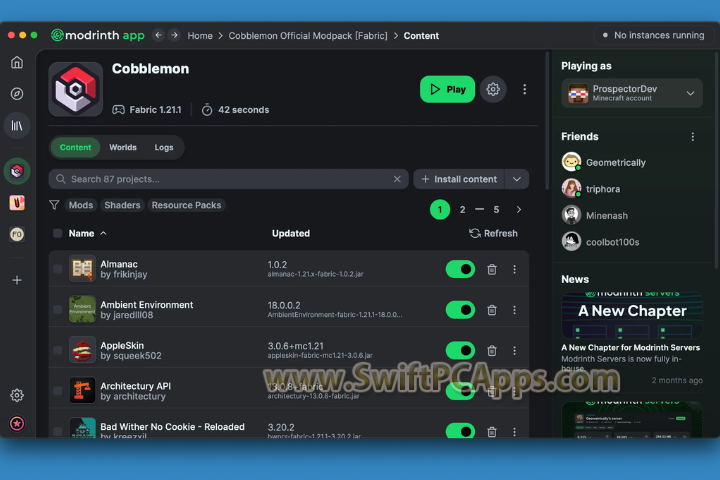This screenshot has height=480, width=720.
Task: Expand the Install content dropdown arrow
Action: coord(517,179)
